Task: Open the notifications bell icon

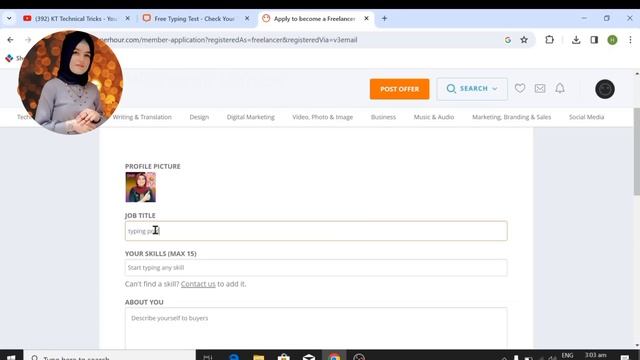Action: [560, 88]
